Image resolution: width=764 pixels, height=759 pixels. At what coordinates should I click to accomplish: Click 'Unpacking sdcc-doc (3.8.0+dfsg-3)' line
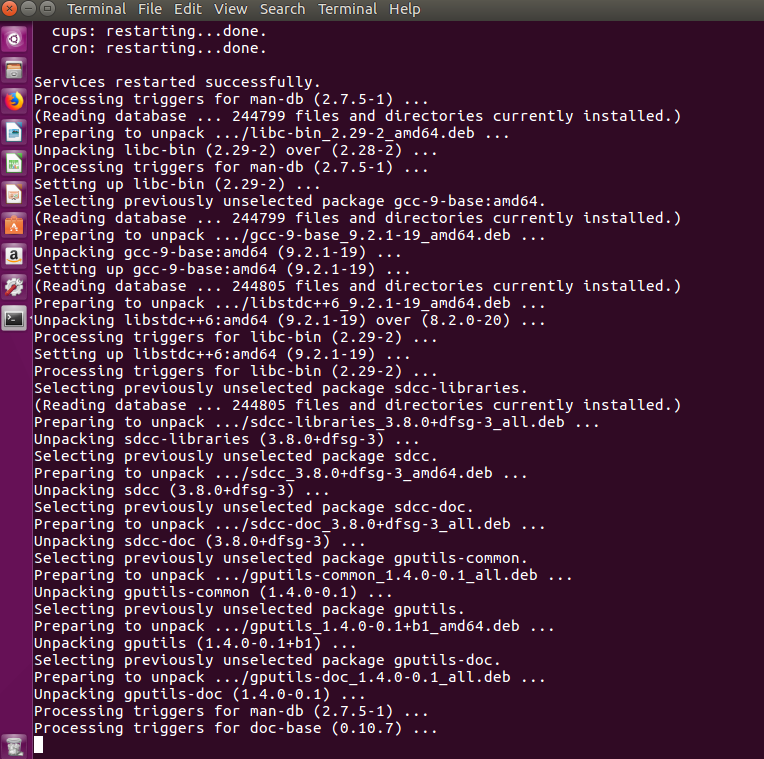point(199,541)
